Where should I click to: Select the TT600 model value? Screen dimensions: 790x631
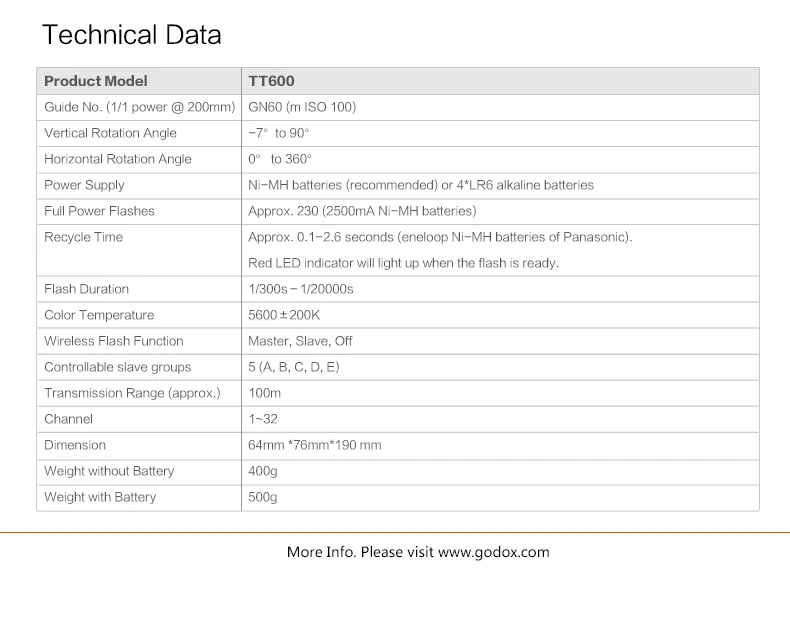coord(271,81)
